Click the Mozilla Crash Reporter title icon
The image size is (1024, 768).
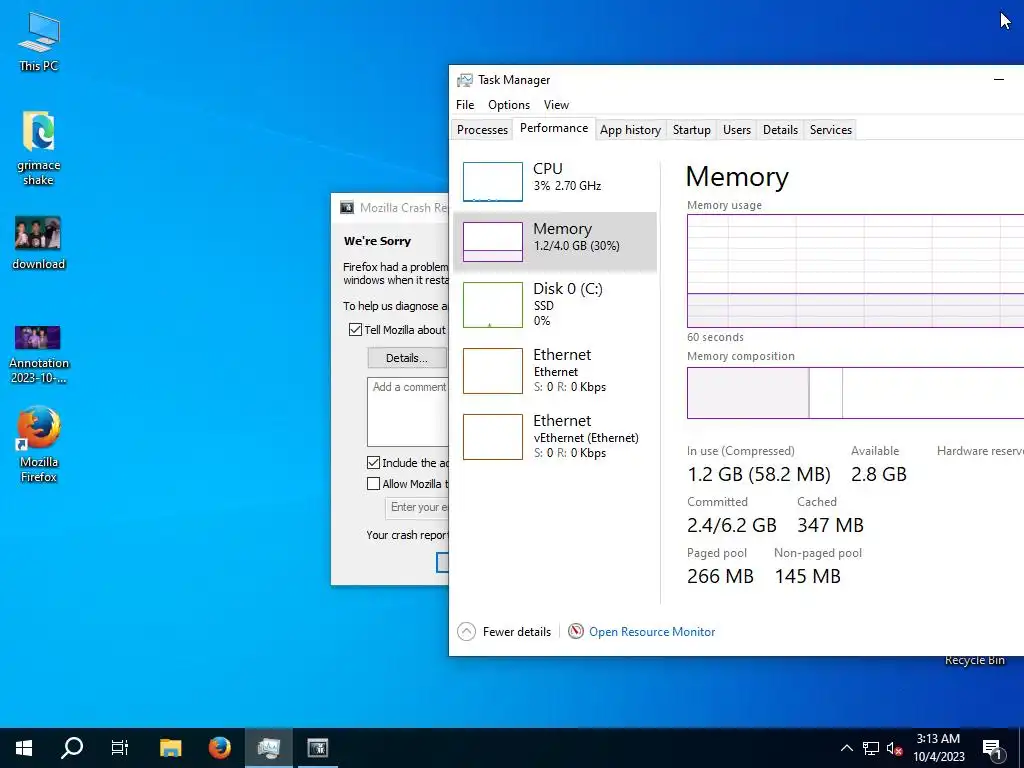click(x=347, y=208)
